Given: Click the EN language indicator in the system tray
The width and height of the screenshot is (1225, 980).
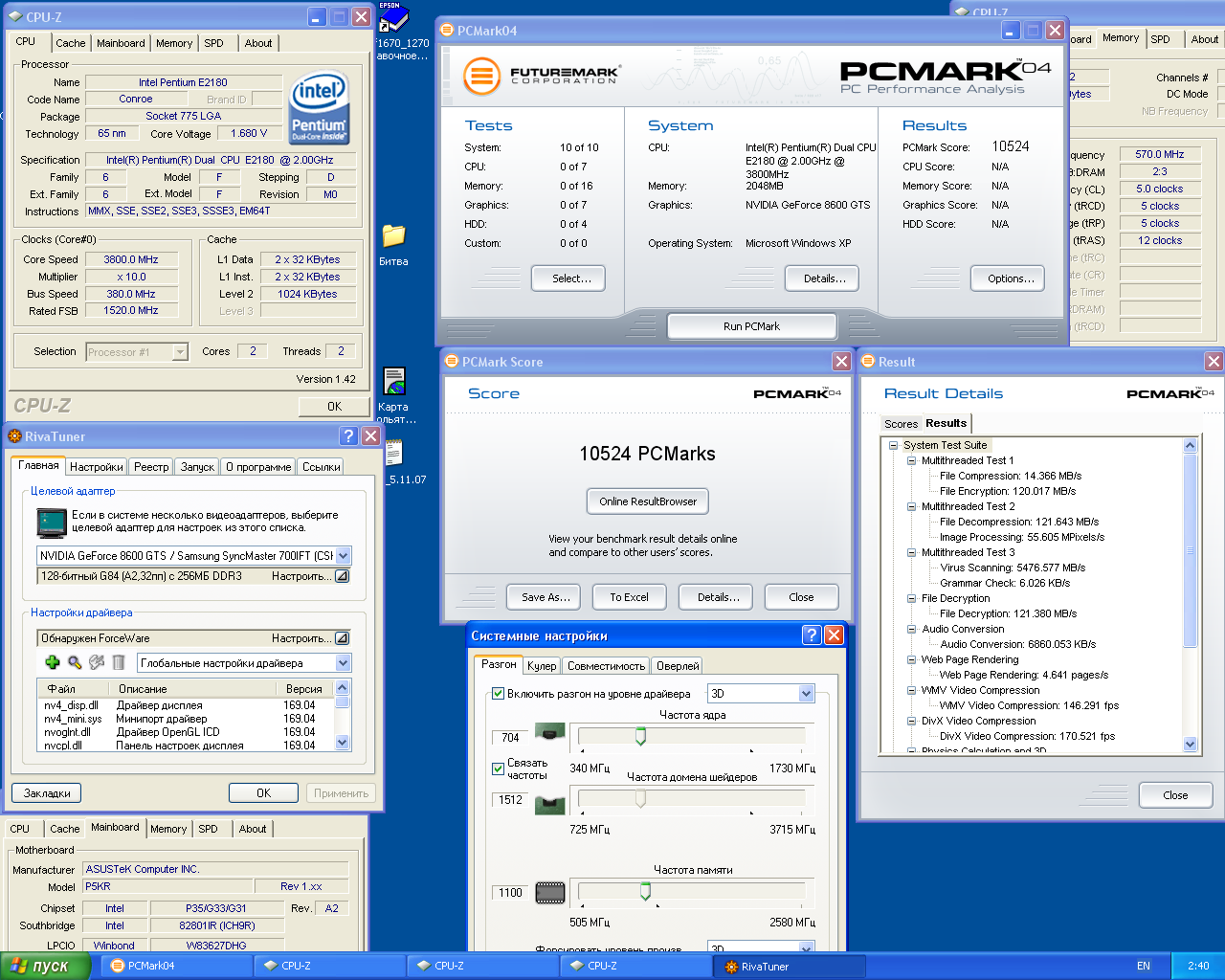Looking at the screenshot, I should click(1144, 966).
